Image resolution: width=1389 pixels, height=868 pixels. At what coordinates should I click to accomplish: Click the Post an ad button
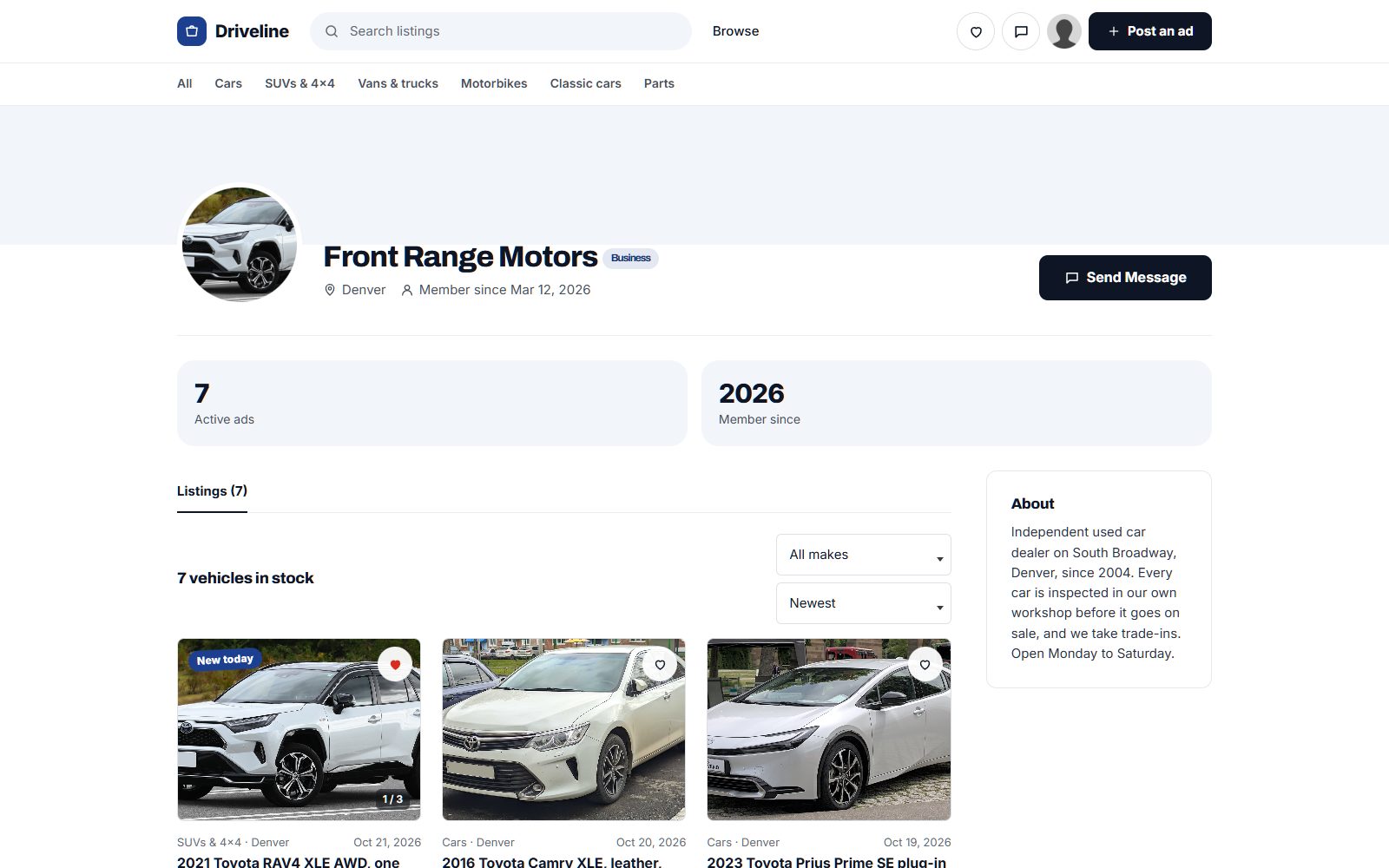tap(1150, 31)
